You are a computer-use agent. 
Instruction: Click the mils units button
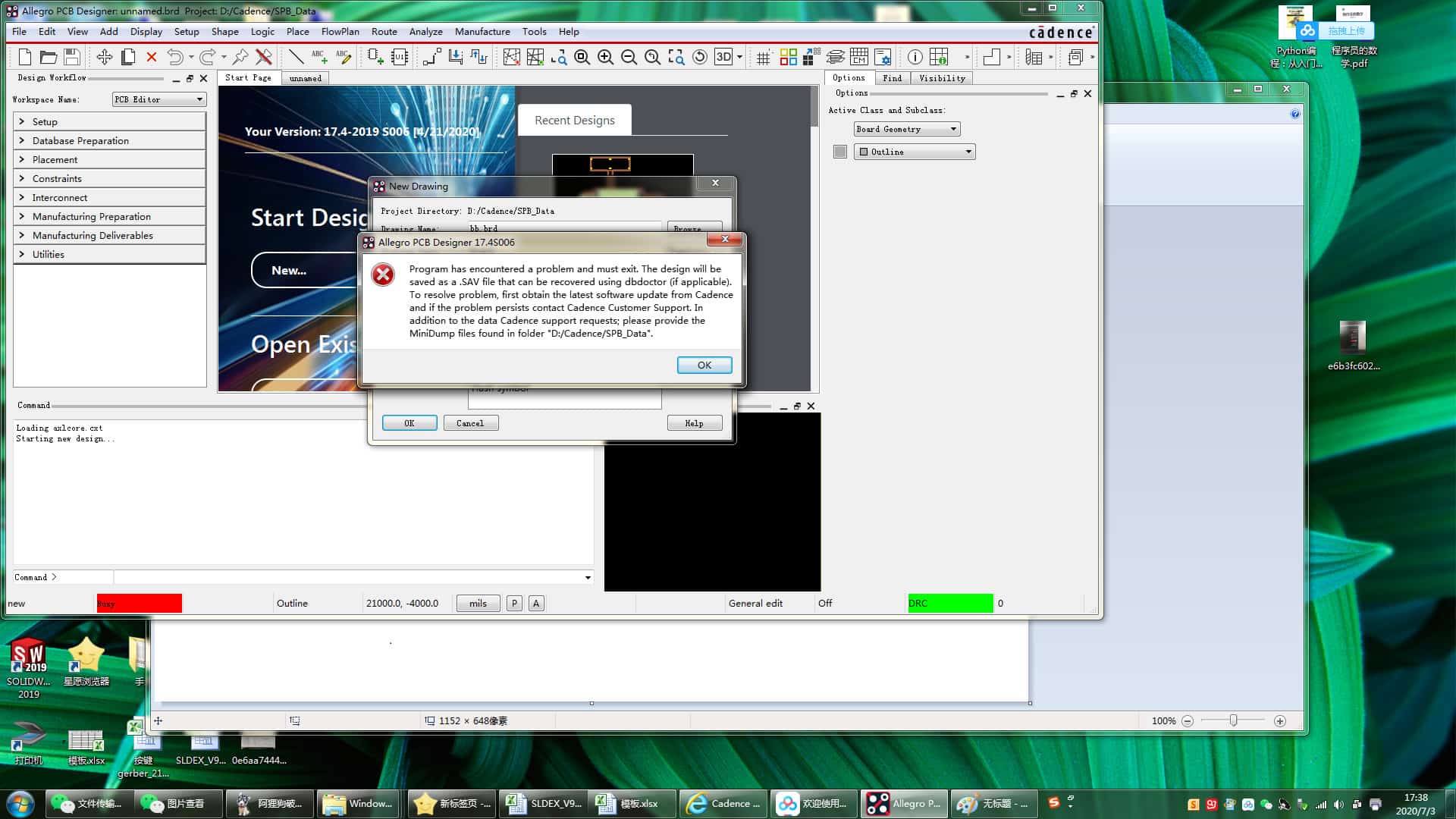[x=478, y=604]
